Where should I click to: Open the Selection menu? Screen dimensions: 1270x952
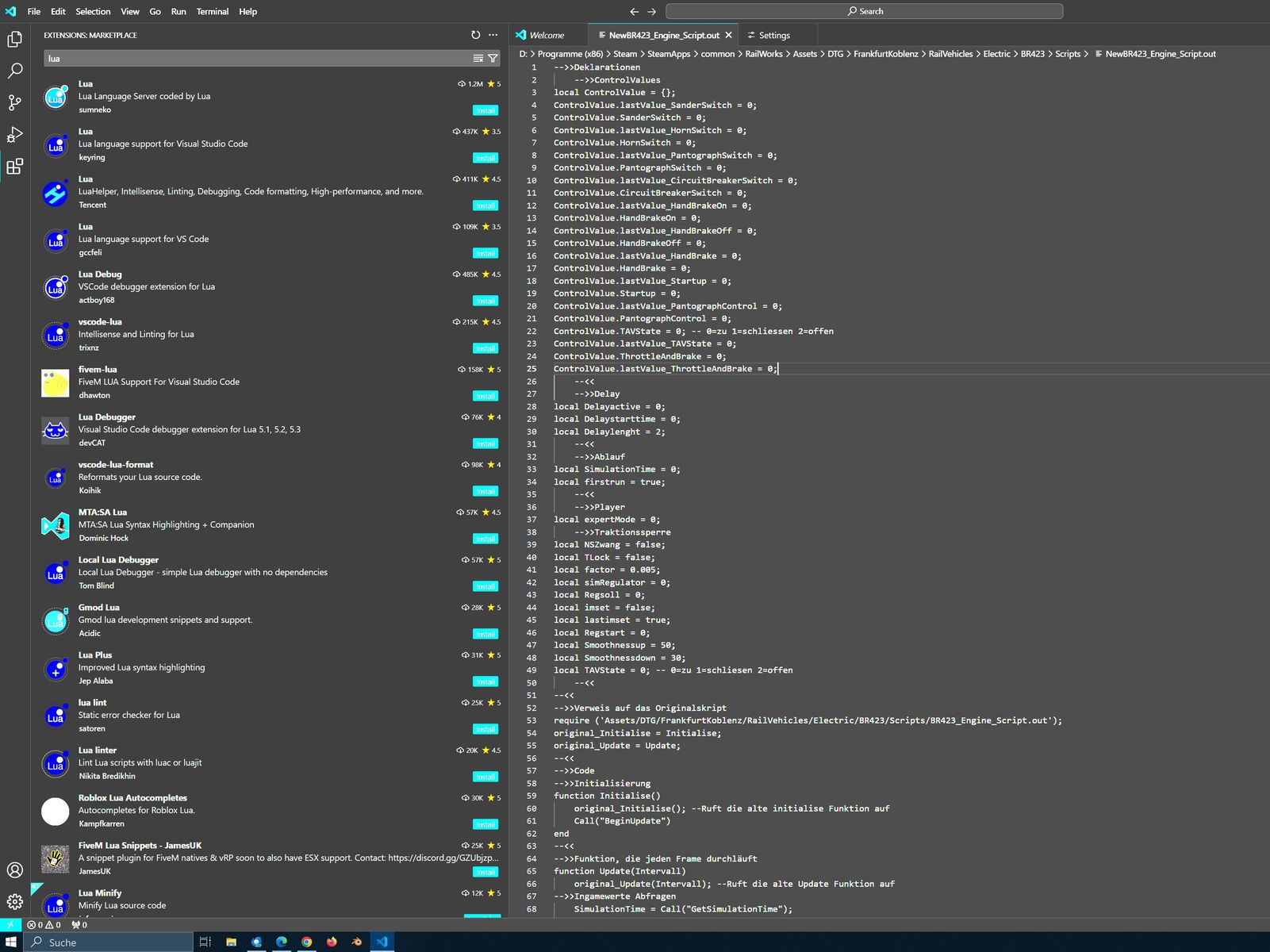click(93, 11)
